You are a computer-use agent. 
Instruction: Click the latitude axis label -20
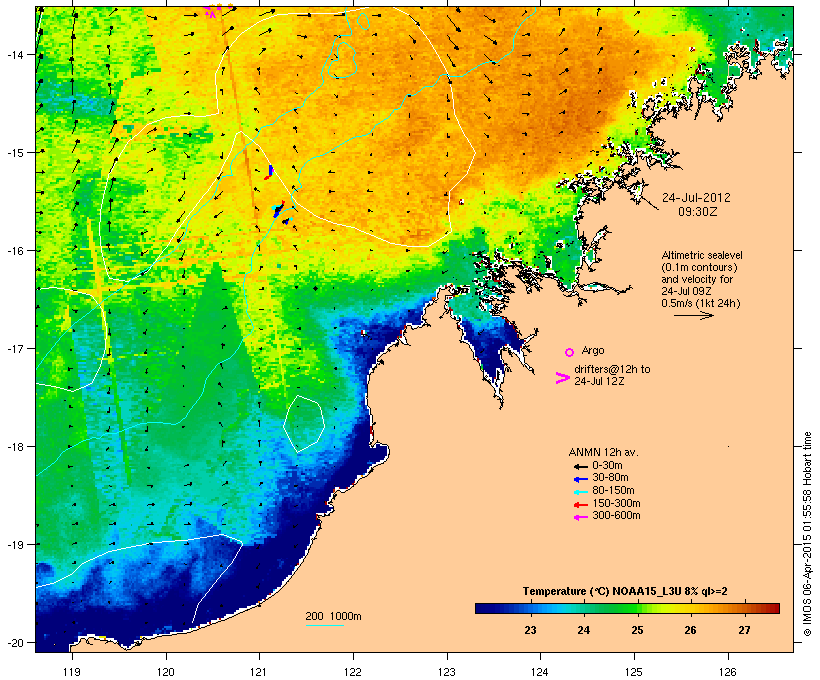click(15, 643)
